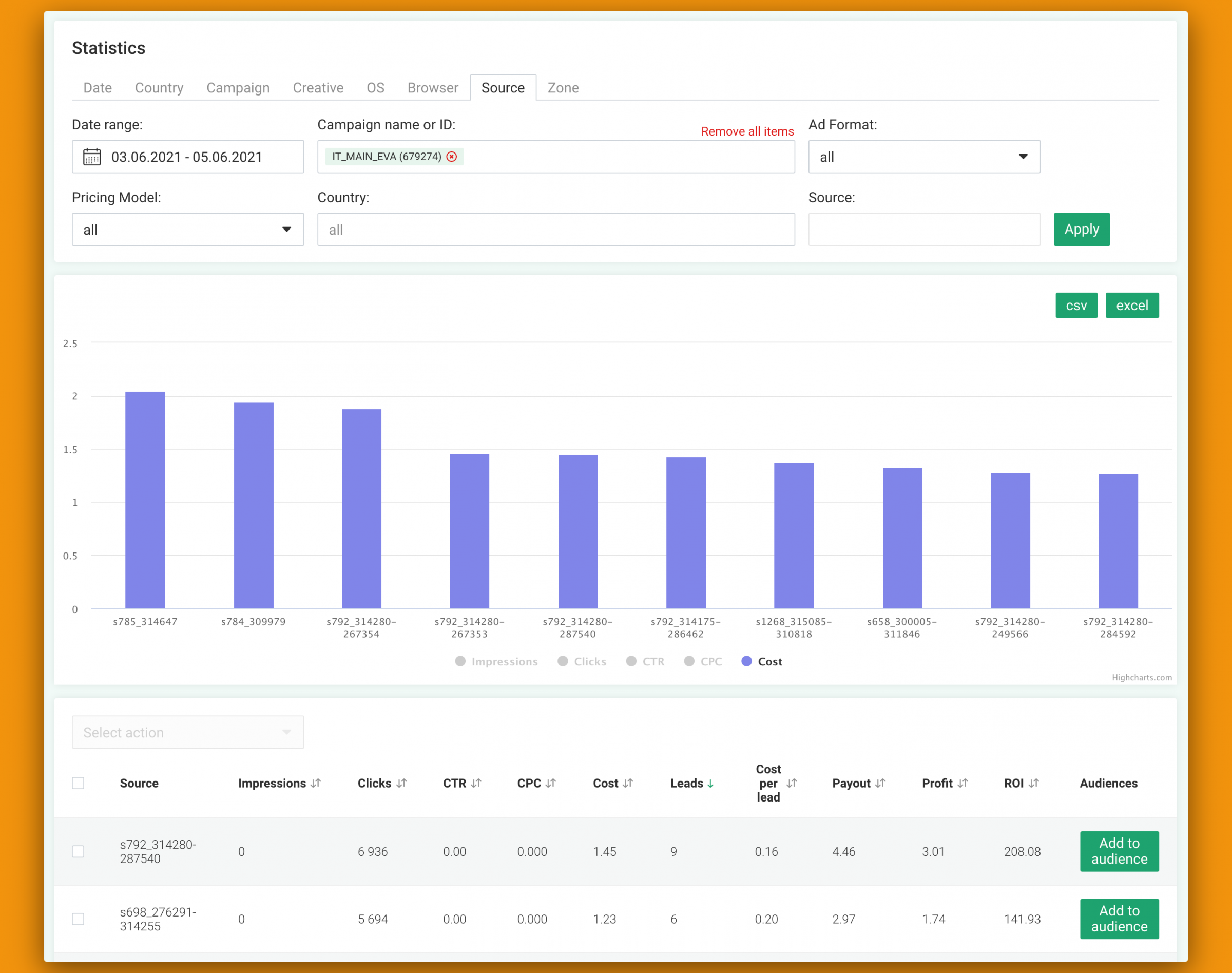Expand the Select action dropdown
1232x973 pixels.
(x=188, y=732)
